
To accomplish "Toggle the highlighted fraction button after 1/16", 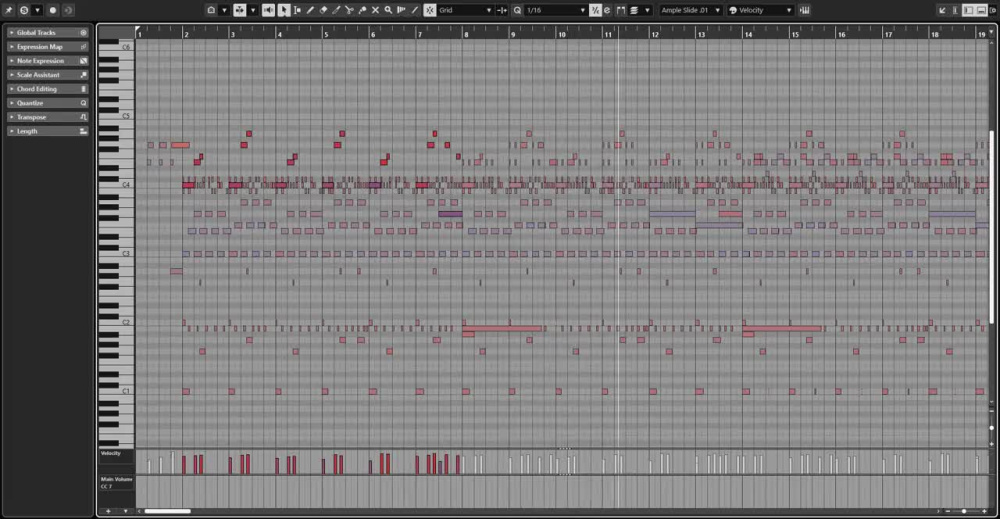I will click(x=595, y=10).
